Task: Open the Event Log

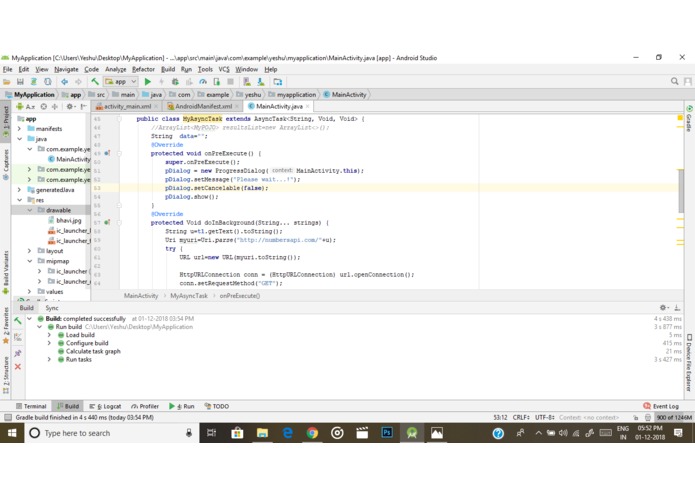Action: pyautogui.click(x=661, y=406)
